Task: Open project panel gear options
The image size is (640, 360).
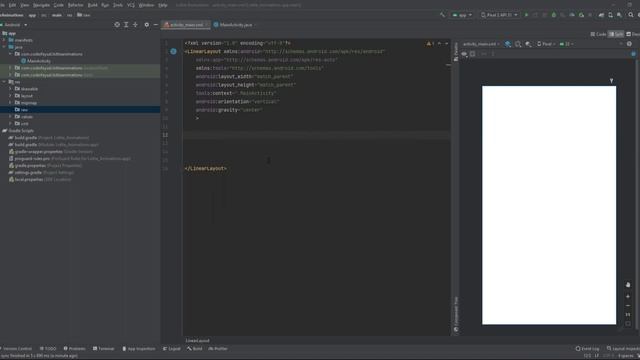Action: pos(147,24)
